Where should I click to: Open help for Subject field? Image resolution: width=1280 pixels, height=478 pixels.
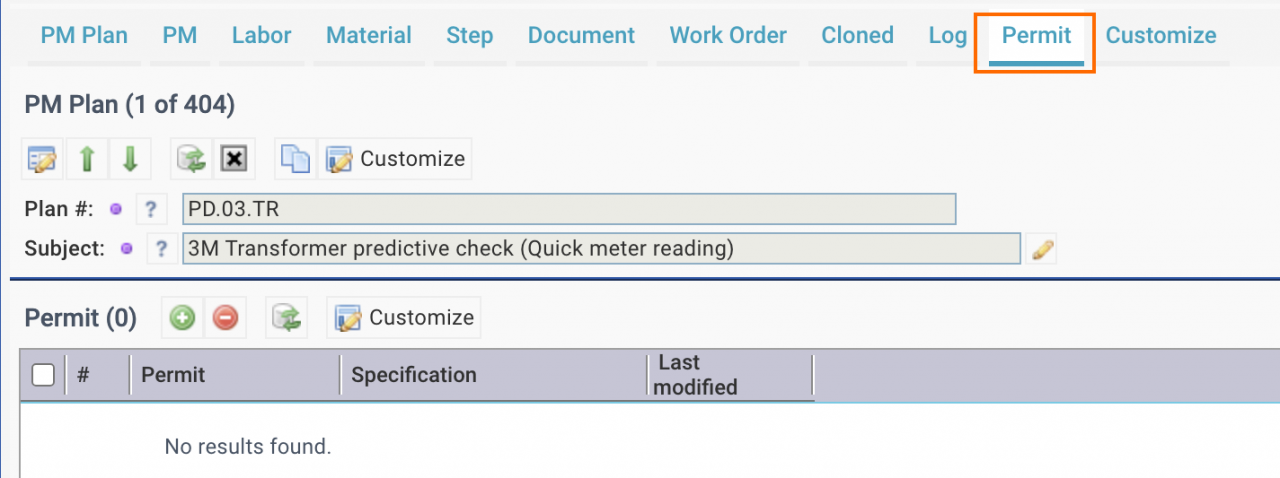(162, 249)
